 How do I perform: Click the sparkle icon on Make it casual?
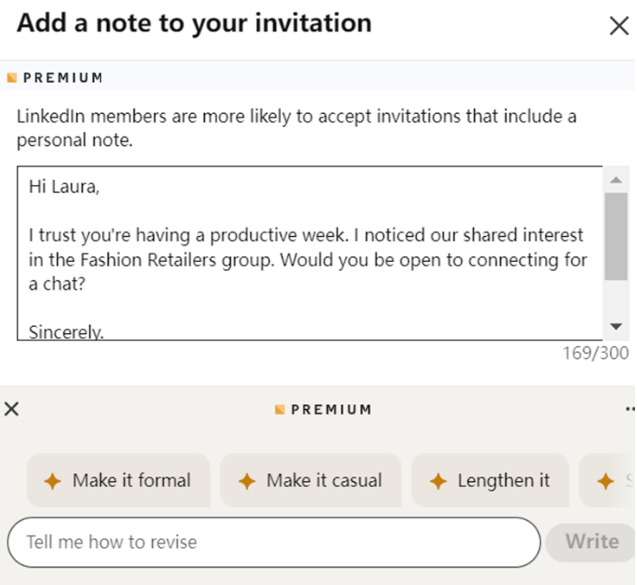(x=246, y=481)
